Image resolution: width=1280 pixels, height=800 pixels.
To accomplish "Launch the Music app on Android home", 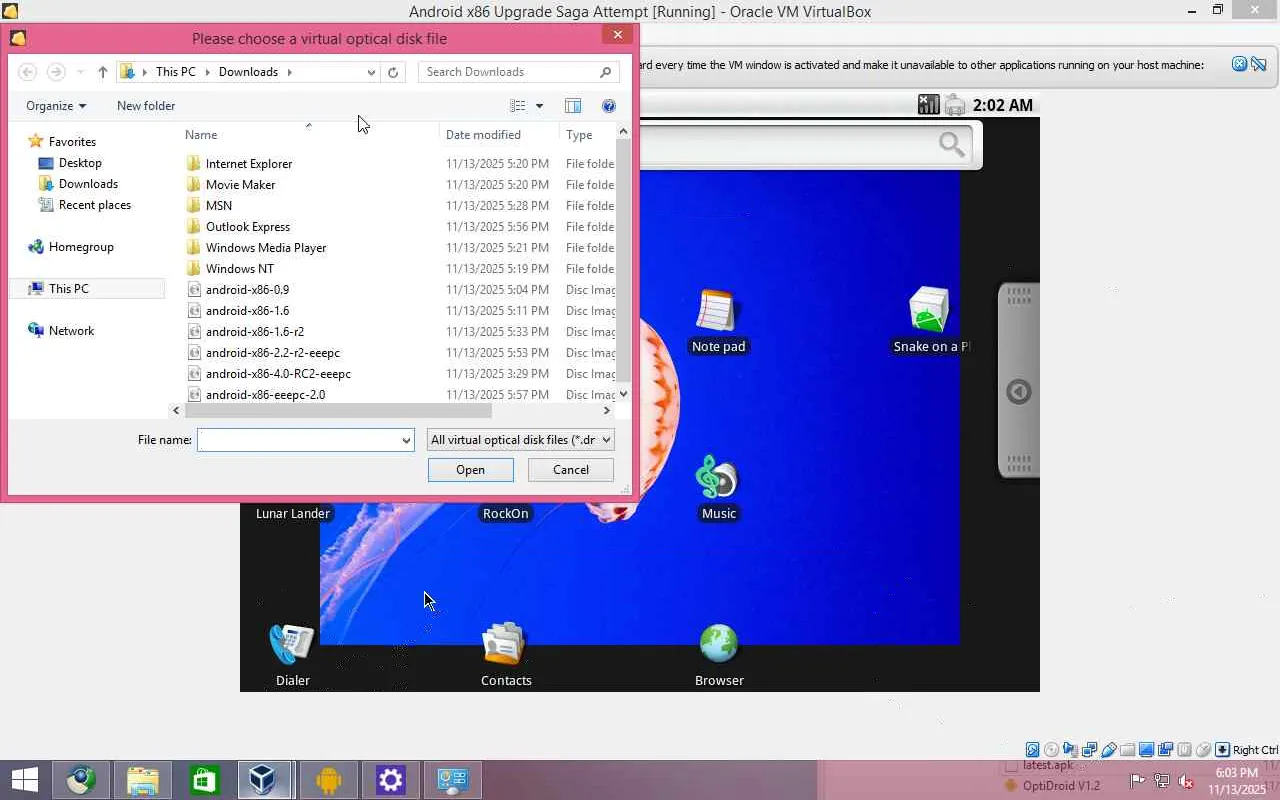I will (x=718, y=488).
